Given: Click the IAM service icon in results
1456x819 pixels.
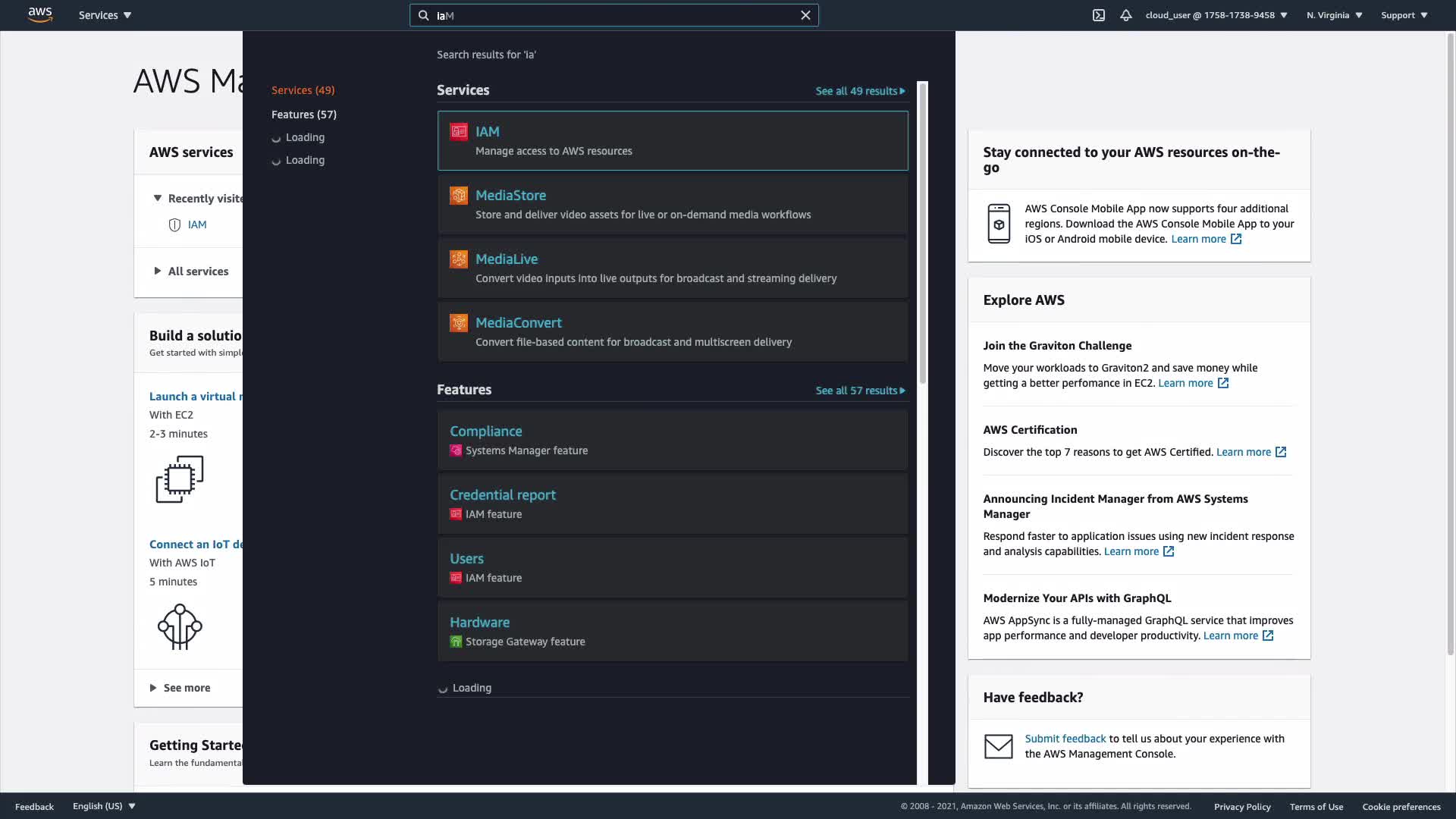Looking at the screenshot, I should (459, 132).
